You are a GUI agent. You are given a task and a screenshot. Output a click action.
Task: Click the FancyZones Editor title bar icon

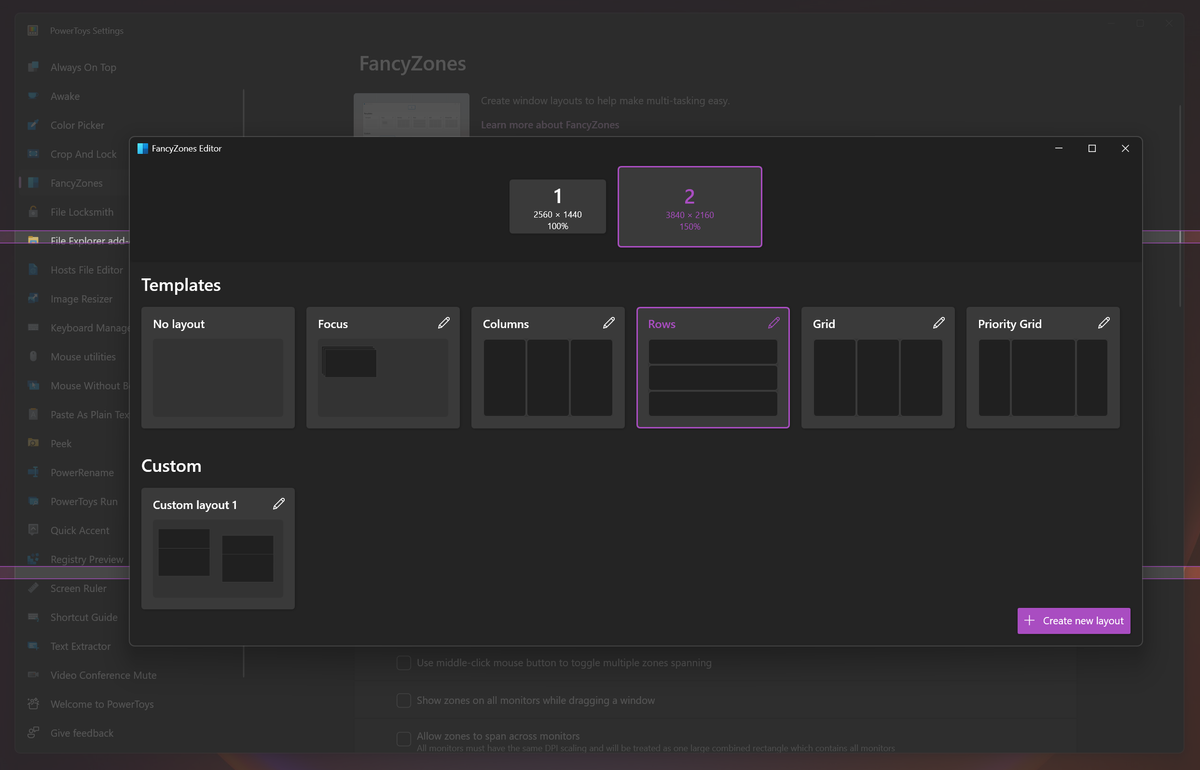click(x=143, y=148)
